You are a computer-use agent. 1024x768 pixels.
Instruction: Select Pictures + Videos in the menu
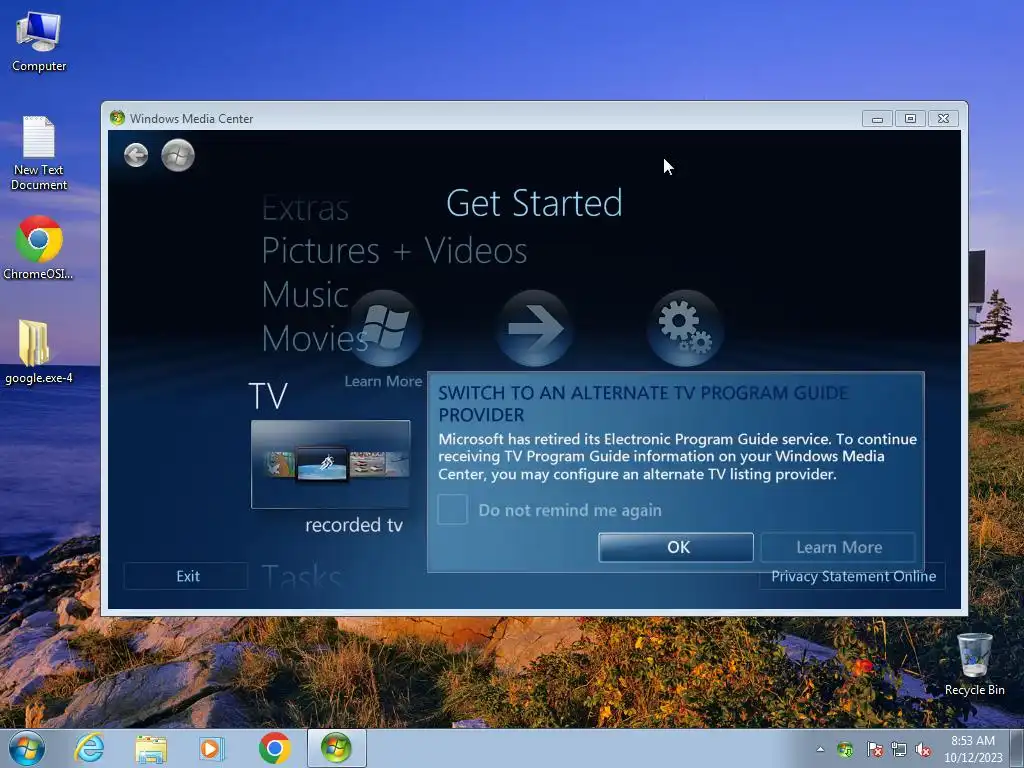(394, 251)
